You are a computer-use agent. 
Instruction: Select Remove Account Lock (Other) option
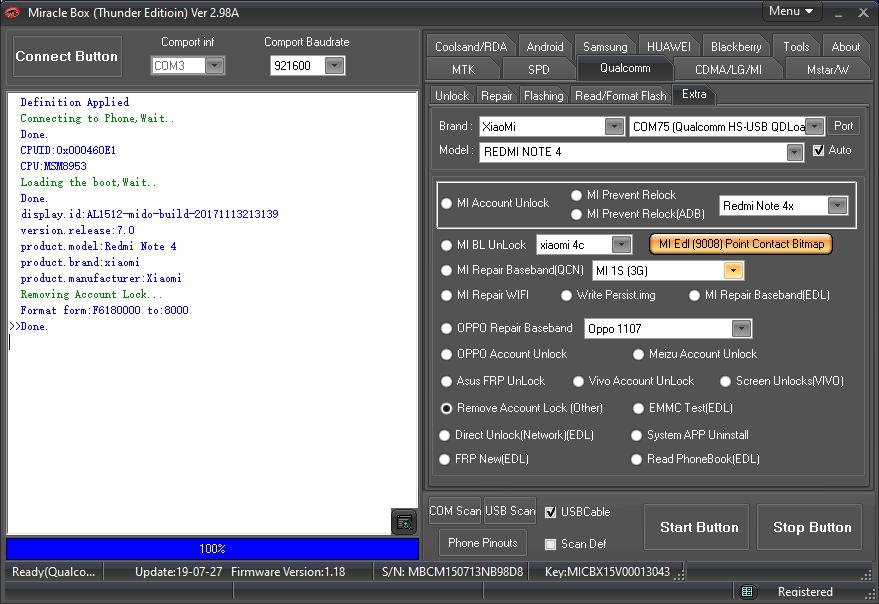coord(446,408)
